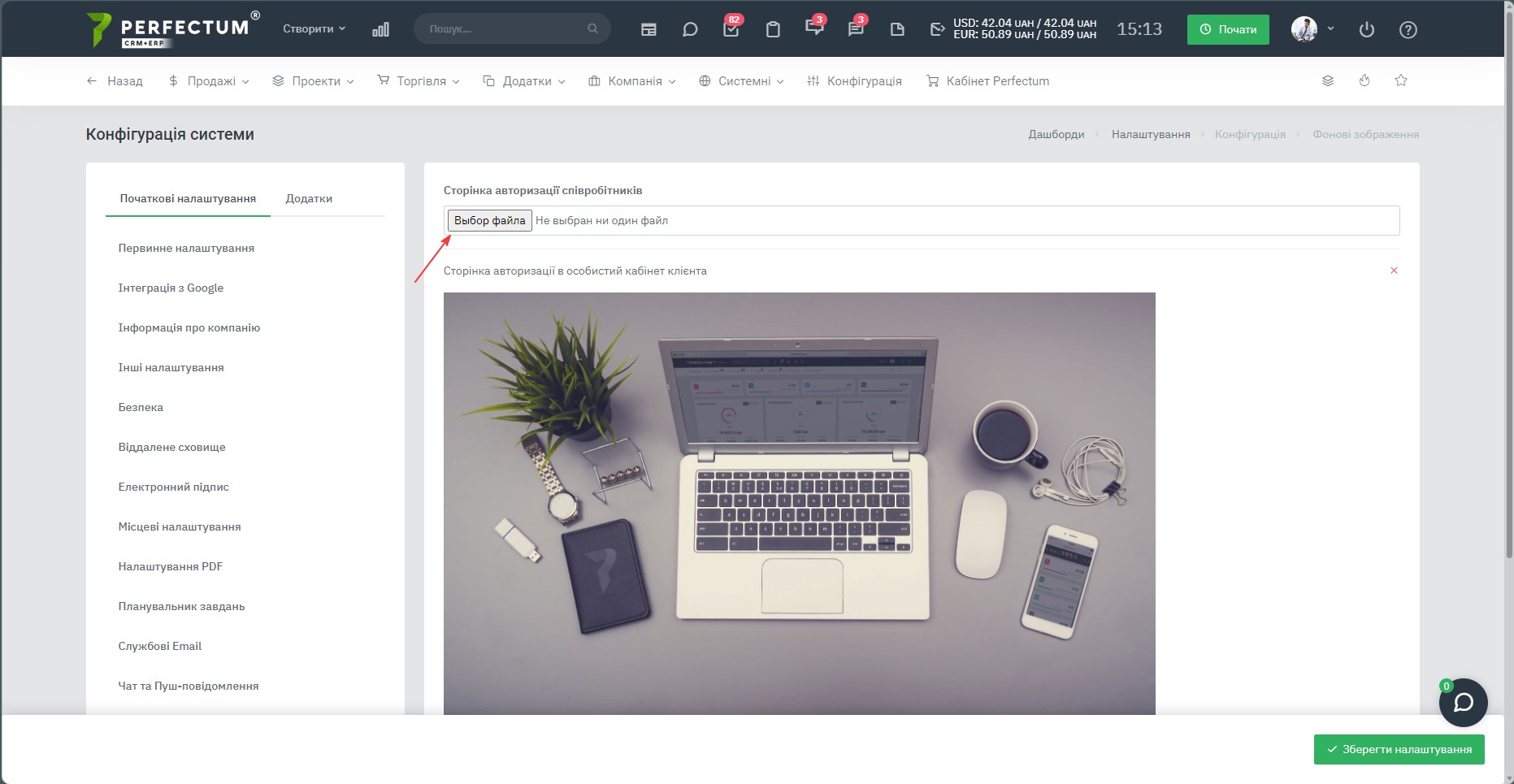Open the bar chart statistics icon

380,29
